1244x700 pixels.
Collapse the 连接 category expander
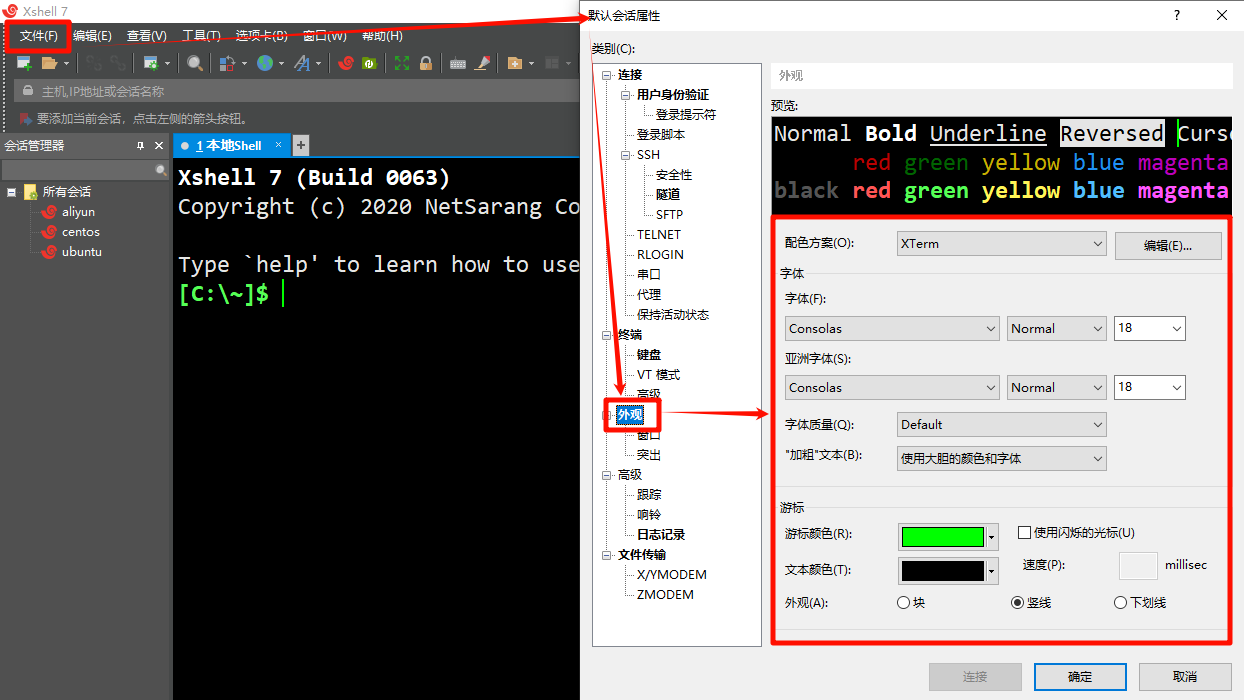[x=605, y=75]
